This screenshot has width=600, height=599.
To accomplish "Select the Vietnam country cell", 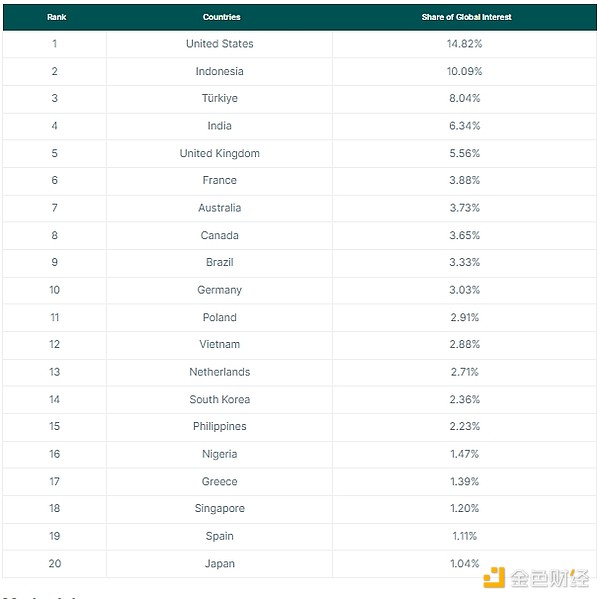I will pos(220,345).
